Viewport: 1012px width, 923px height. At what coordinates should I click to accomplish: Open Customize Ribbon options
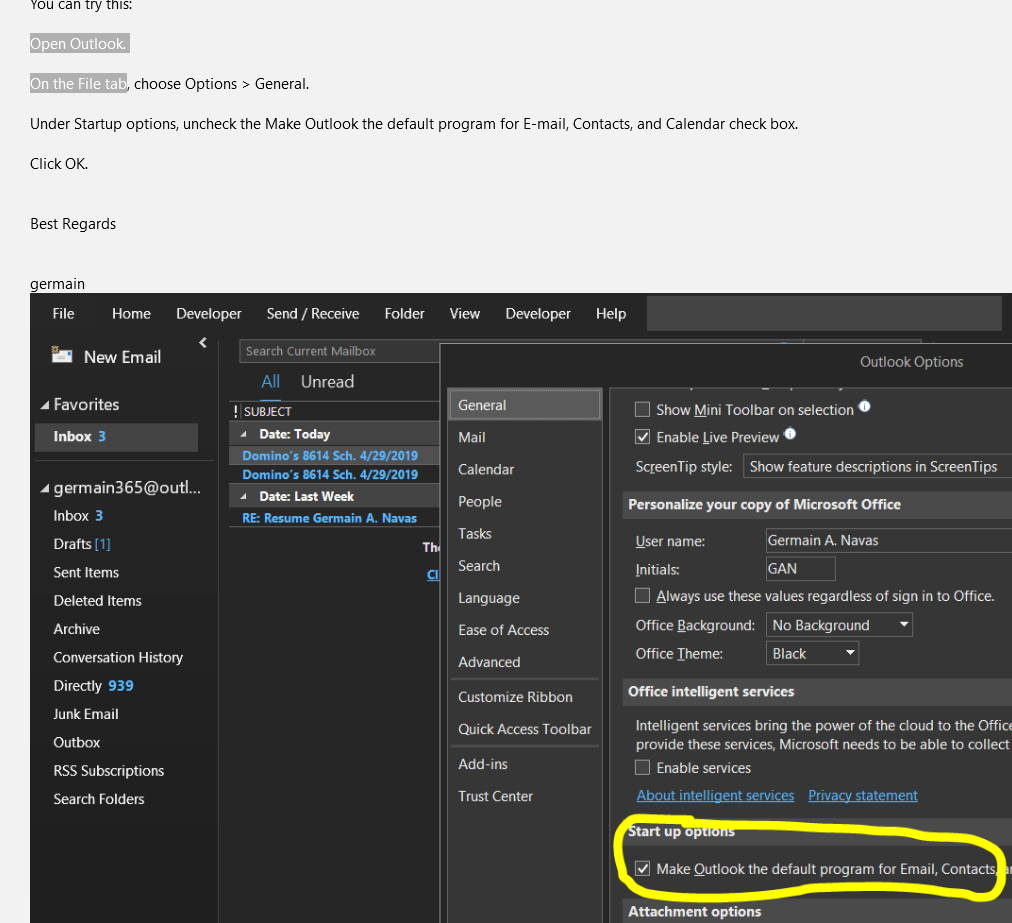click(x=525, y=697)
